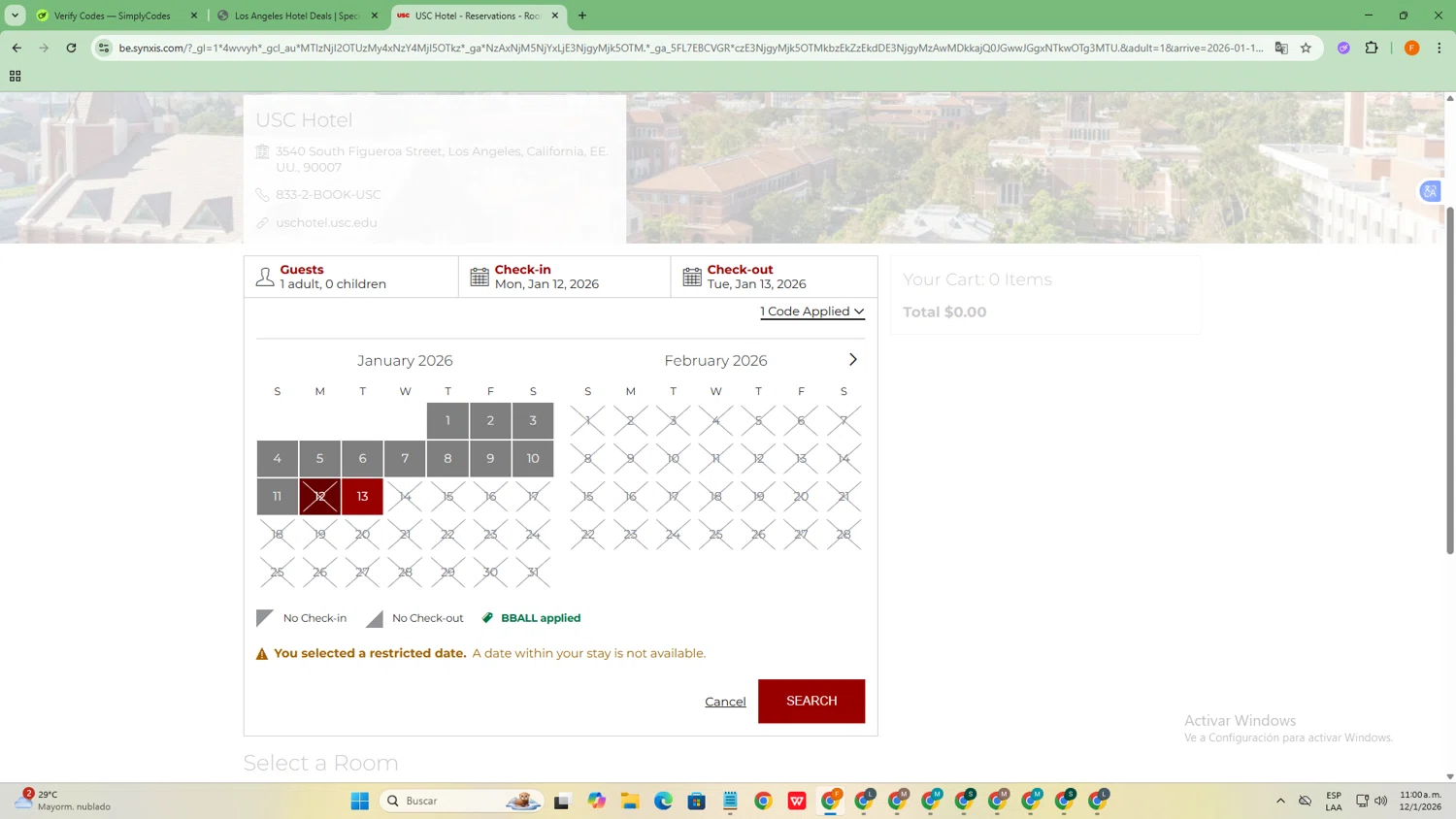Open Windows Start menu

click(360, 801)
